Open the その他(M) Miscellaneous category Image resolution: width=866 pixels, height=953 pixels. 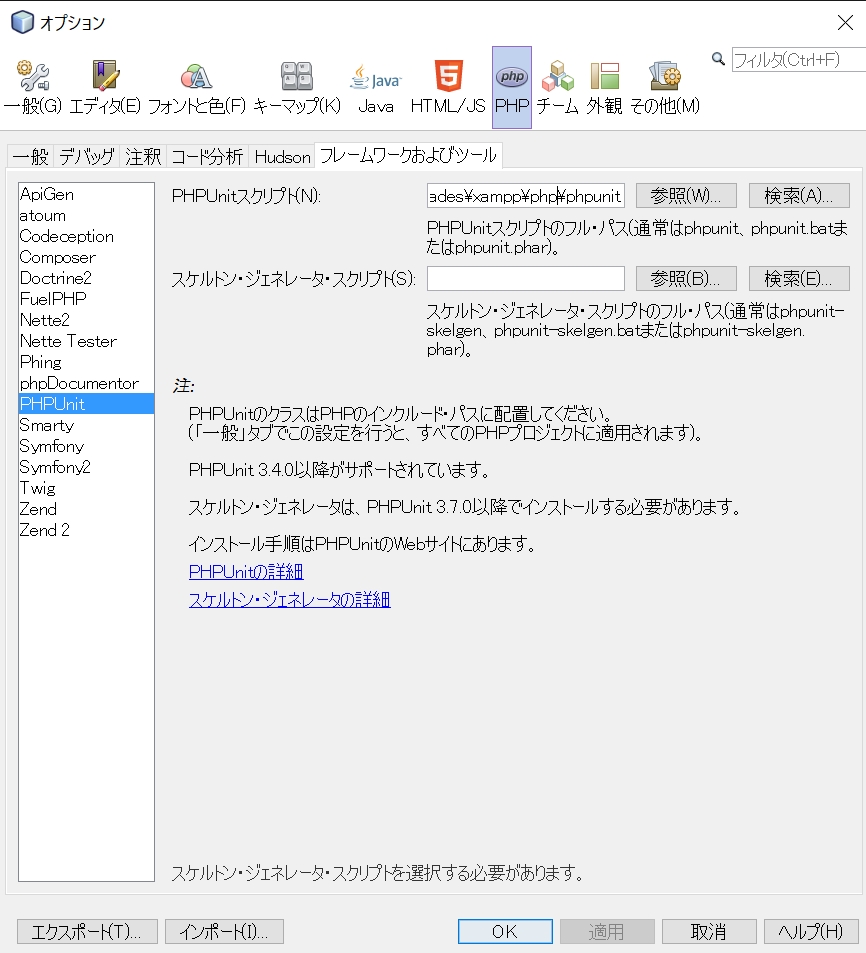click(664, 88)
